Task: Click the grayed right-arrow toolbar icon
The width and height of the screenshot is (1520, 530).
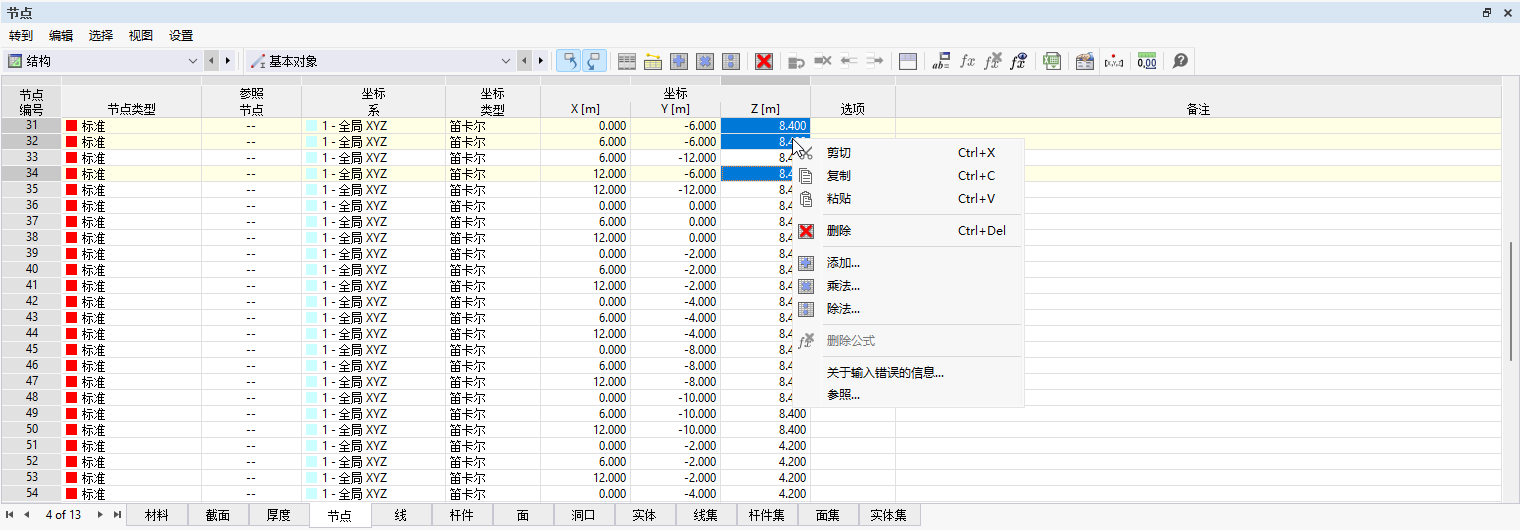Action: [875, 61]
